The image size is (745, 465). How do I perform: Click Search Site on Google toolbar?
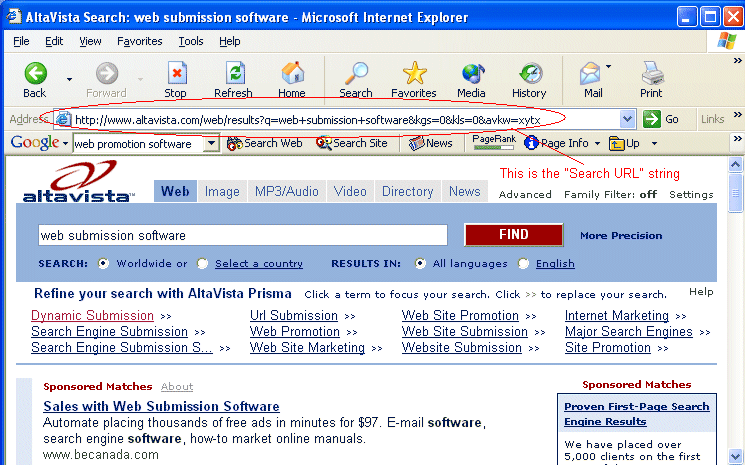(352, 143)
